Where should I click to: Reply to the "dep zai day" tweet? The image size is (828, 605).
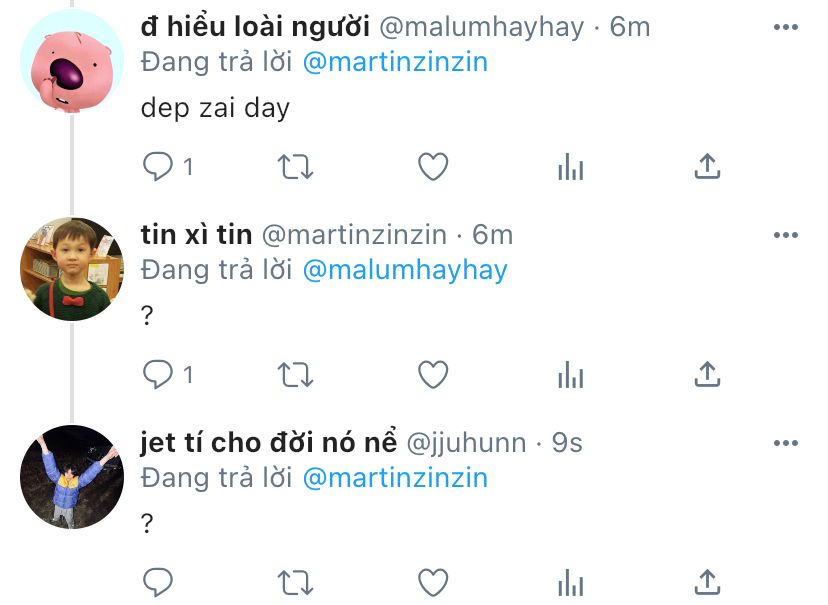coord(158,167)
